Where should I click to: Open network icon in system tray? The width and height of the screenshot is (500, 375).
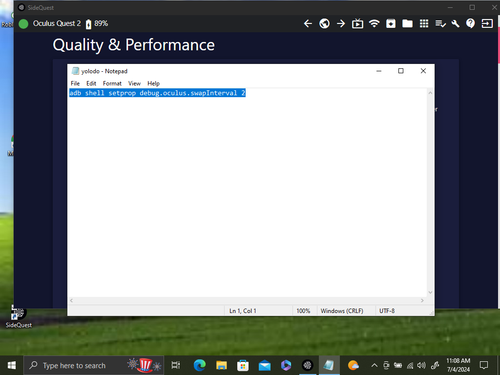pyautogui.click(x=410, y=366)
